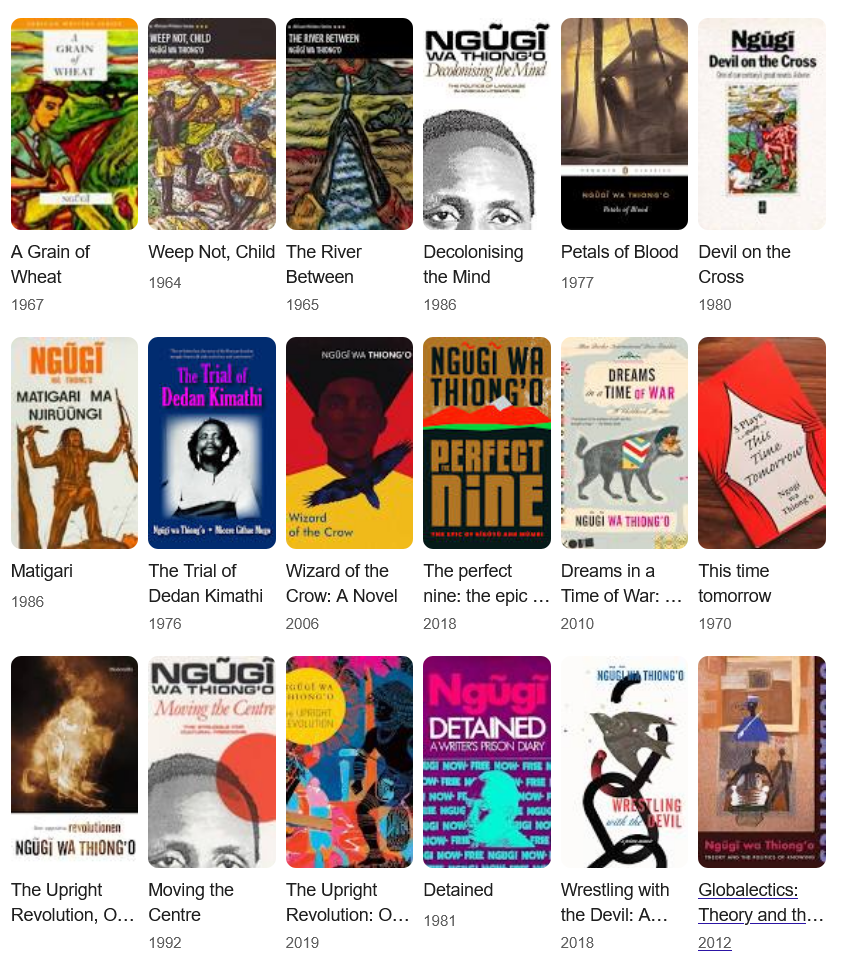Follow the Globalectics: Theory title link
Image resolution: width=846 pixels, height=958 pixels.
[761, 902]
